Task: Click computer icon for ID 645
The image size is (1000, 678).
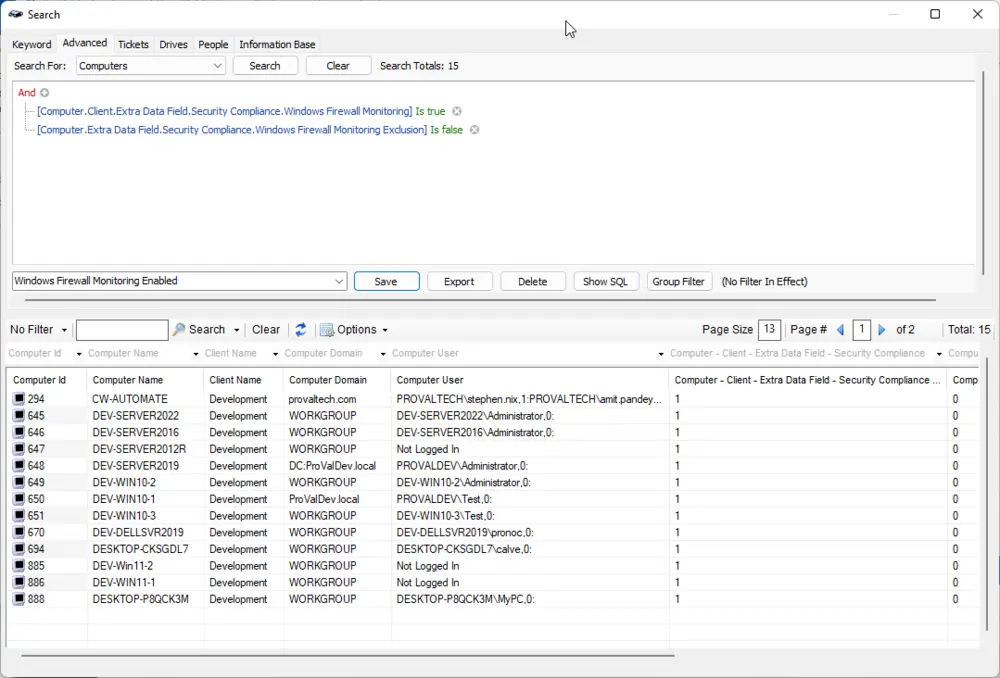Action: click(19, 416)
